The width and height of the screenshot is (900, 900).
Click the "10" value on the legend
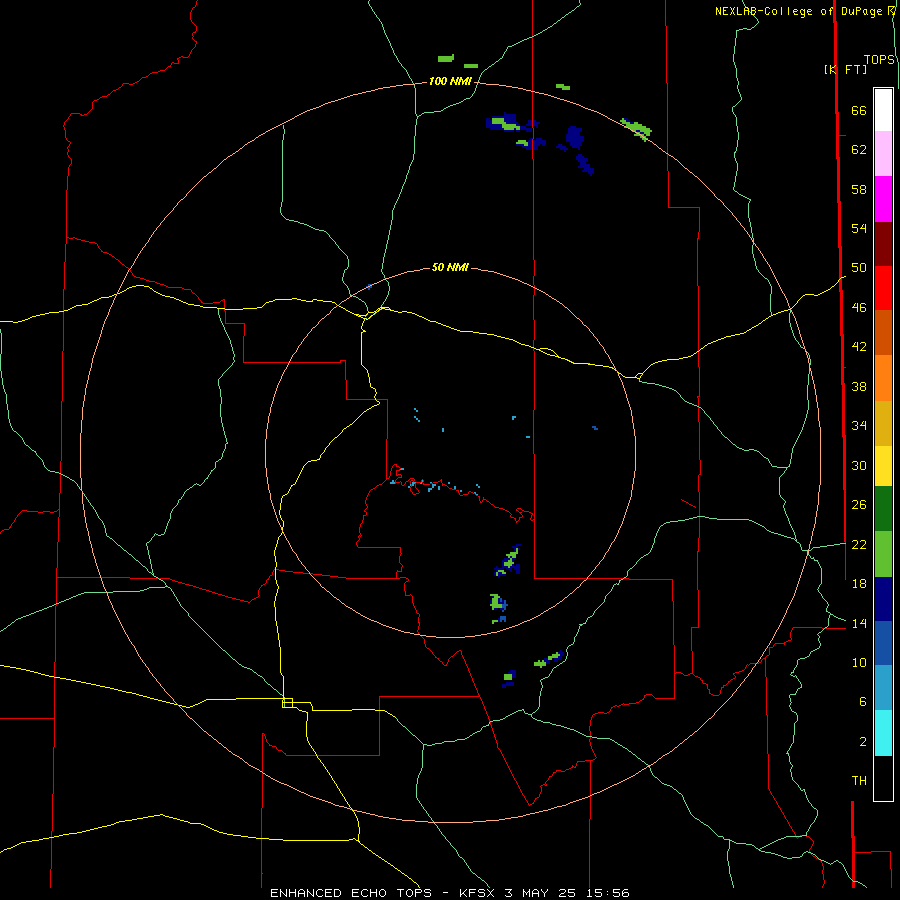click(859, 663)
